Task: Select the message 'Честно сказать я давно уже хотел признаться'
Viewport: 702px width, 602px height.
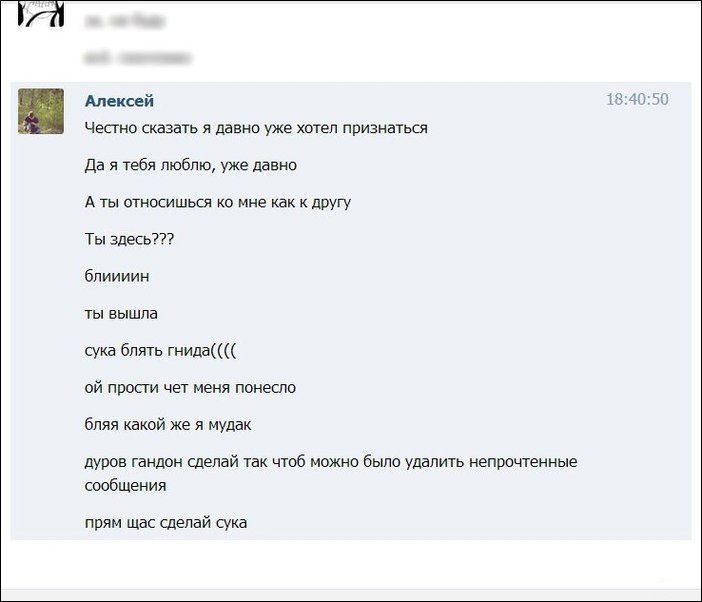Action: (x=256, y=128)
